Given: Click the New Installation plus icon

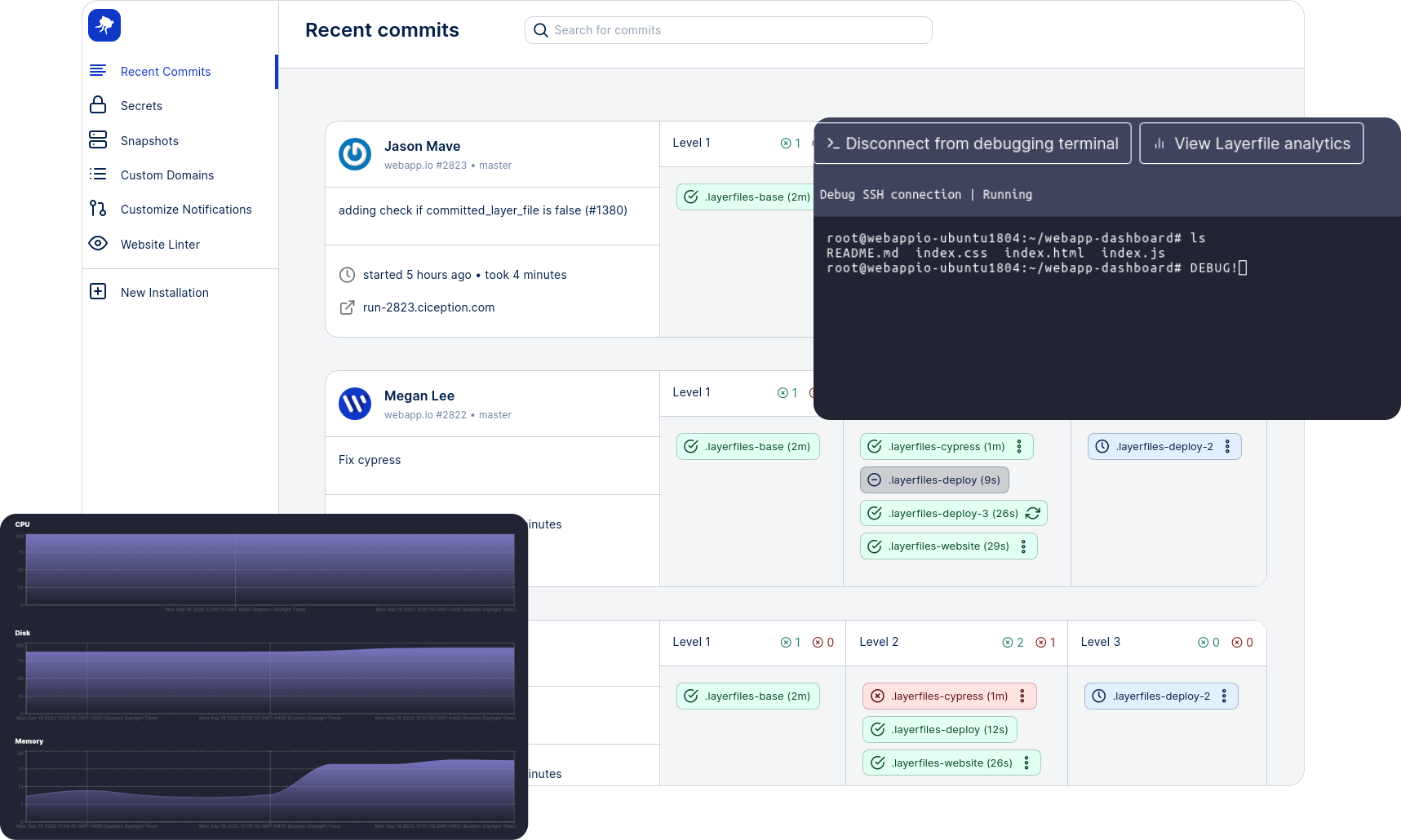Looking at the screenshot, I should click(98, 291).
